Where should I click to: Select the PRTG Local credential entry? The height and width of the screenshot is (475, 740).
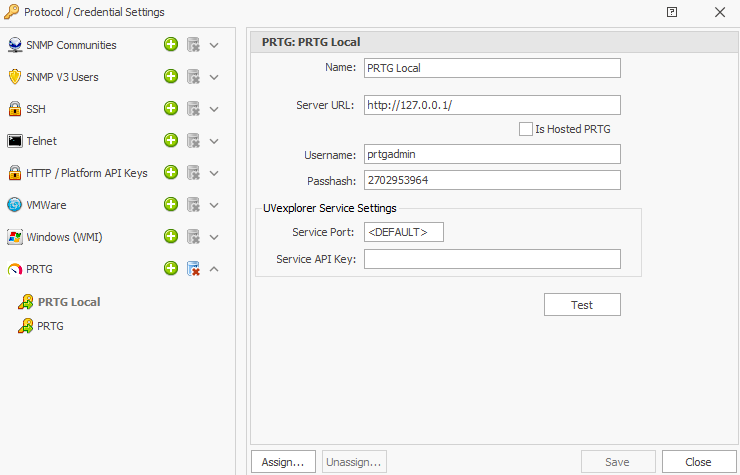pyautogui.click(x=59, y=302)
